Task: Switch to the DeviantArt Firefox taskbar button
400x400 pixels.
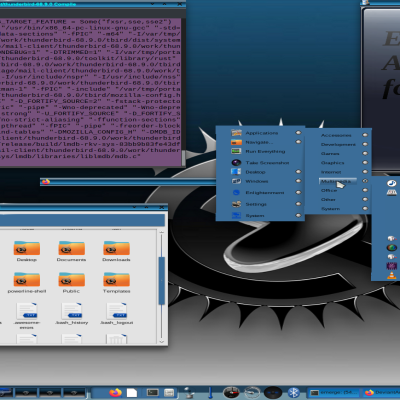Action: point(382,392)
